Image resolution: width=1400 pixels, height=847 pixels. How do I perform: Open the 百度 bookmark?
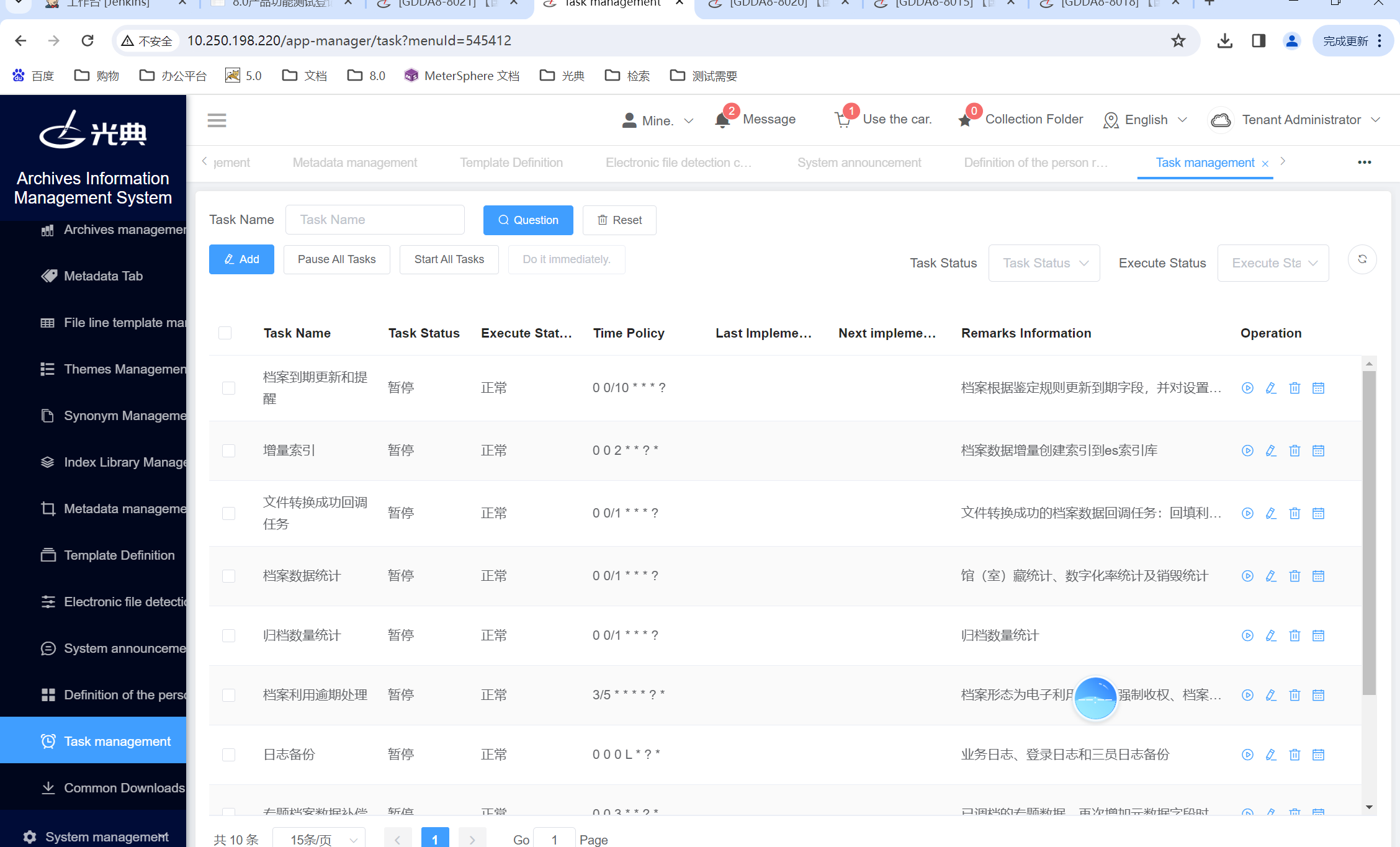coord(33,76)
